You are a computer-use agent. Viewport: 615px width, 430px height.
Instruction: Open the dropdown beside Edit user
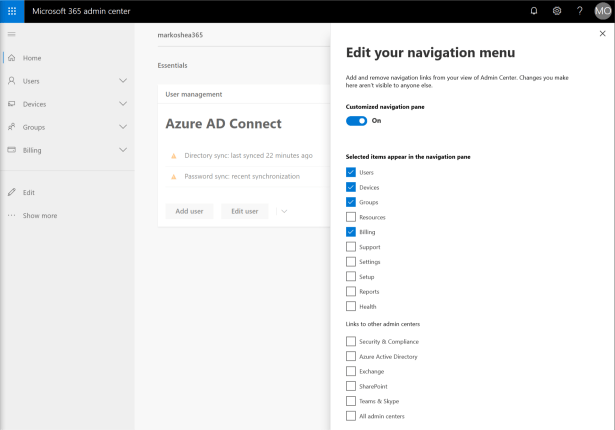click(283, 211)
